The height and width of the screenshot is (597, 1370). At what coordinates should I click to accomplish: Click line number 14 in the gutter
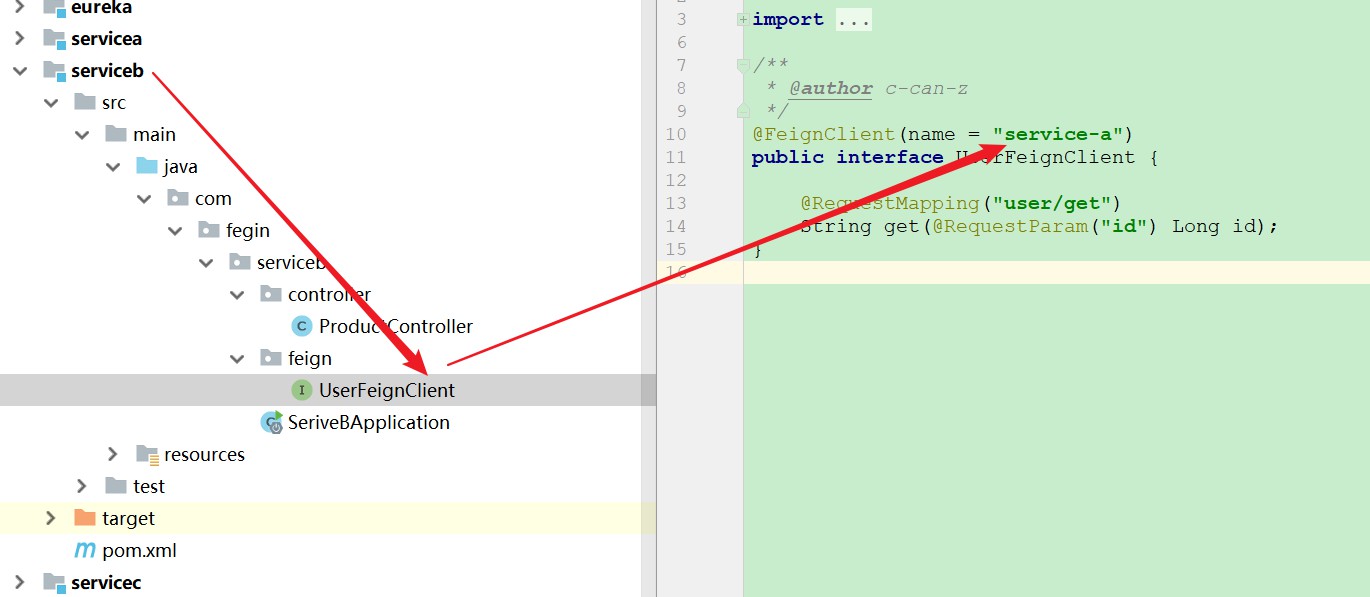point(676,226)
